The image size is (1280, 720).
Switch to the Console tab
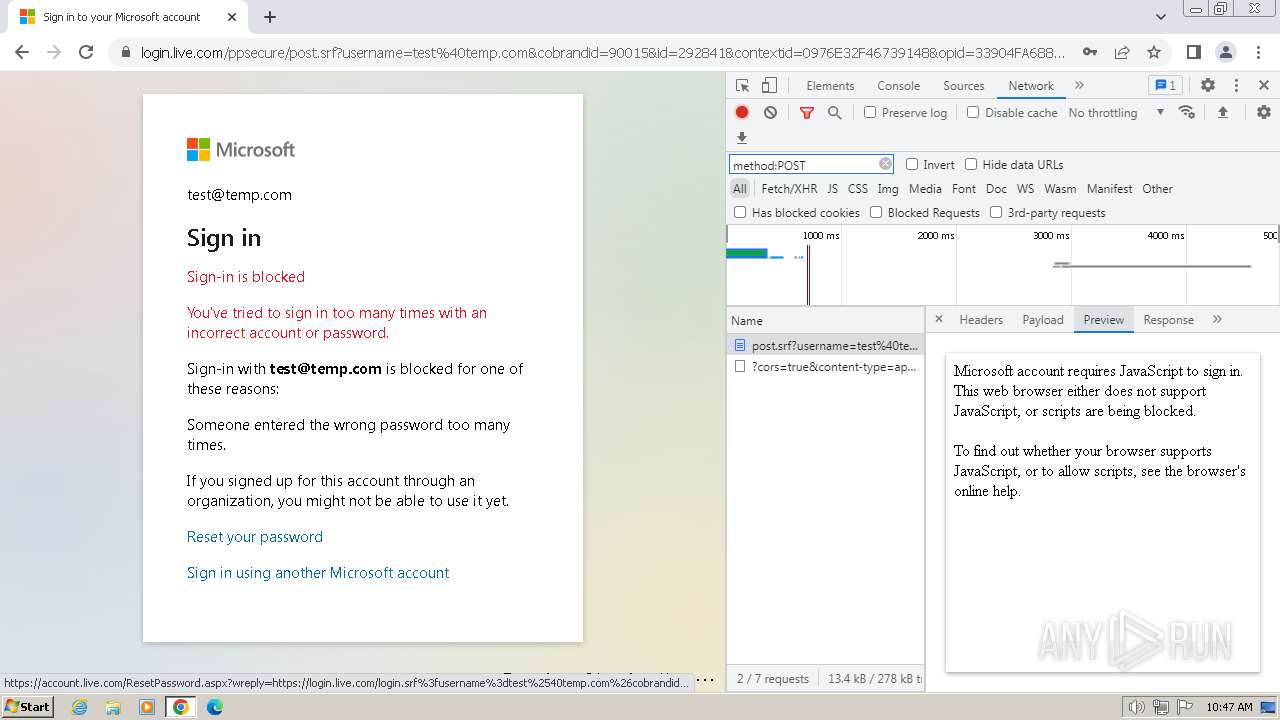[898, 86]
